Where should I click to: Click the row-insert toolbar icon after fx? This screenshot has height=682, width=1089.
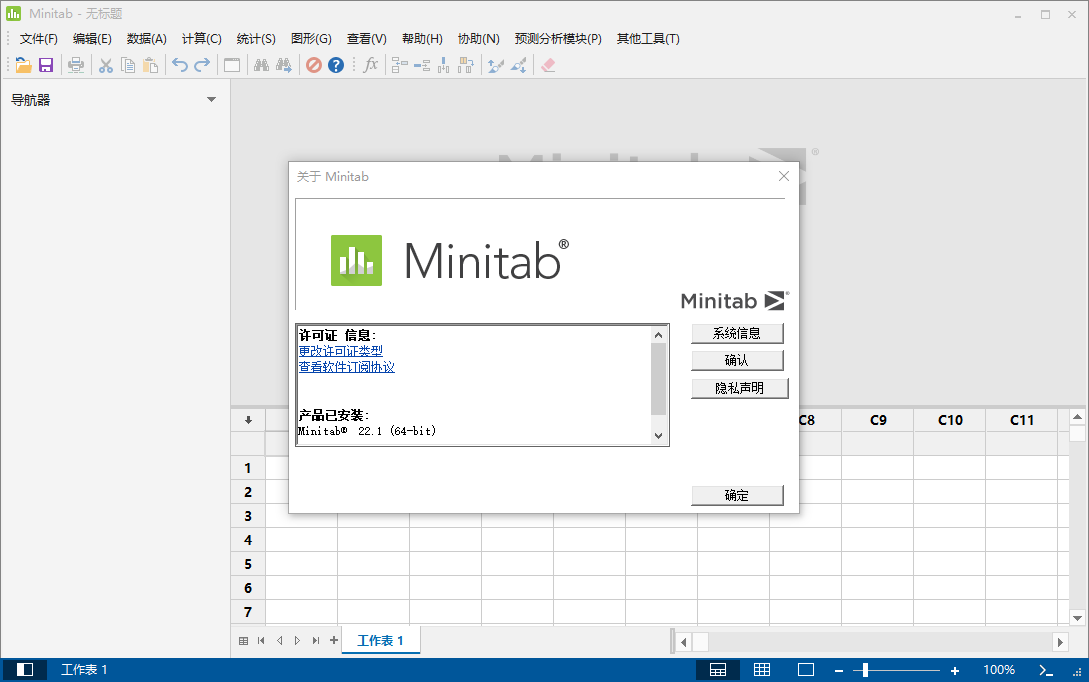tap(399, 65)
